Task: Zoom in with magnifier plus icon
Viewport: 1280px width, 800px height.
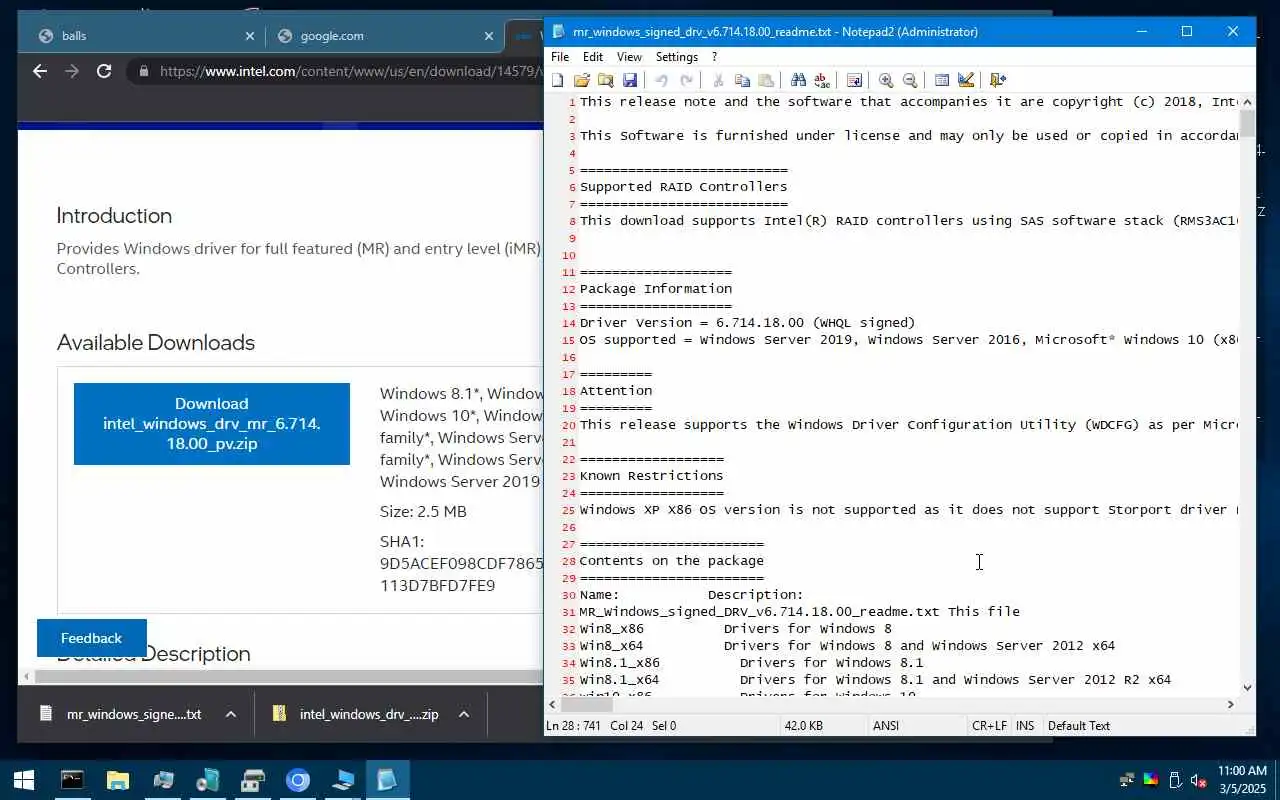Action: (886, 80)
